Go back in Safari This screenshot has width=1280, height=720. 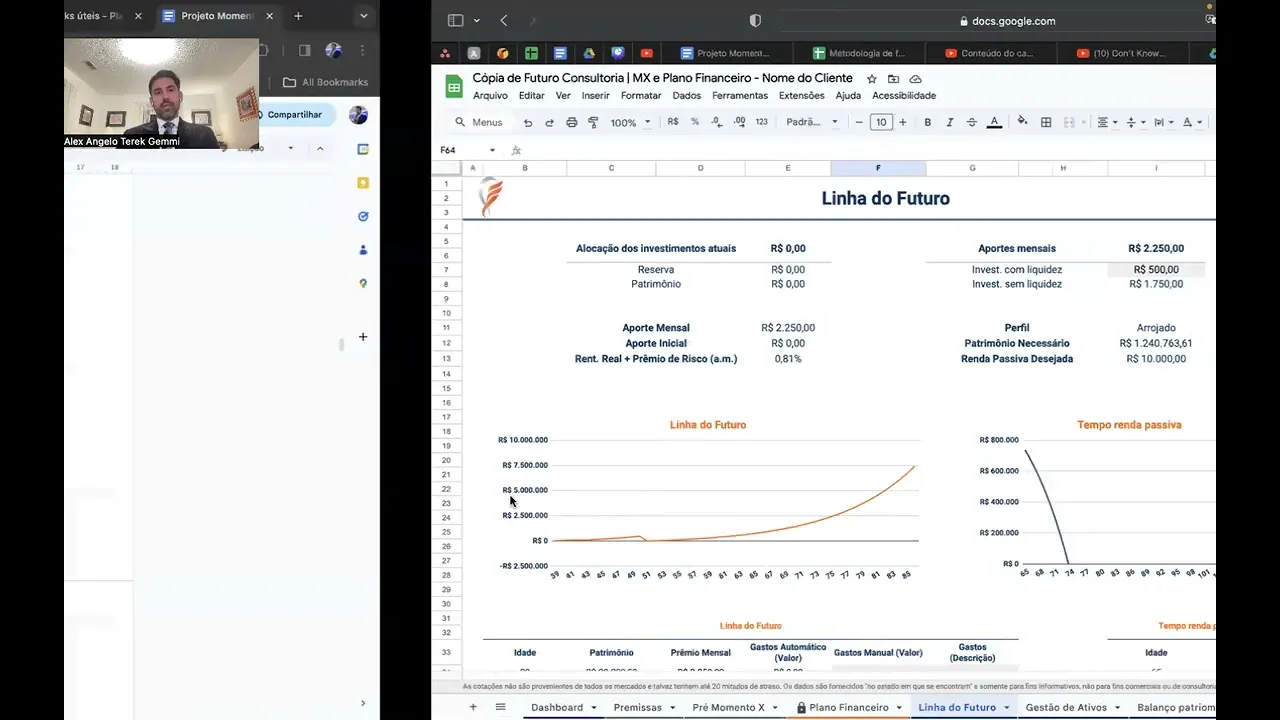tap(504, 20)
